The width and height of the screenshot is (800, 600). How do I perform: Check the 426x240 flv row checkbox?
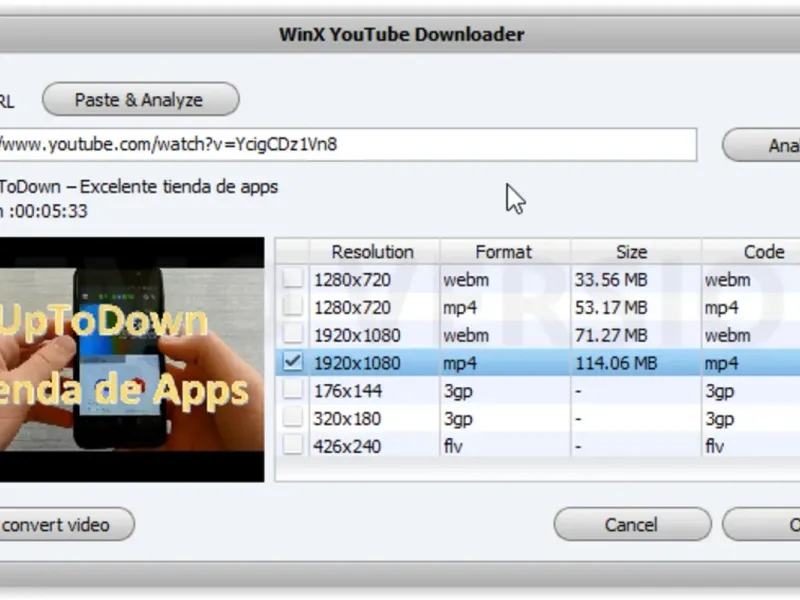293,445
